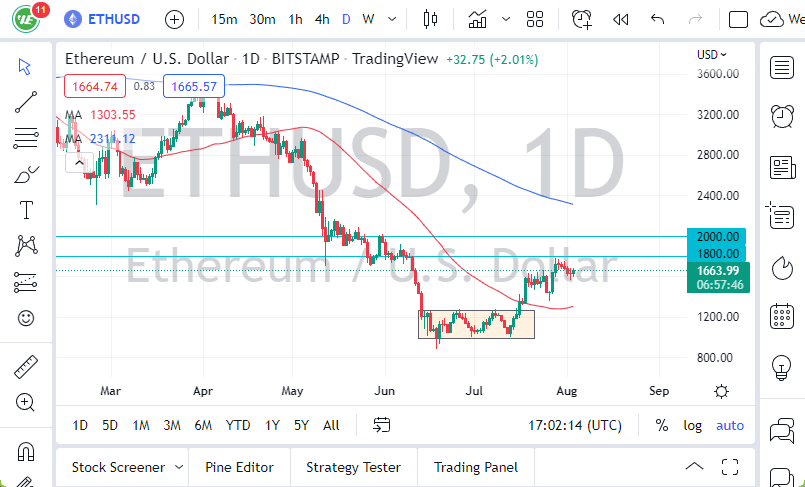Open the USD currency dropdown
This screenshot has height=487, width=805.
711,55
